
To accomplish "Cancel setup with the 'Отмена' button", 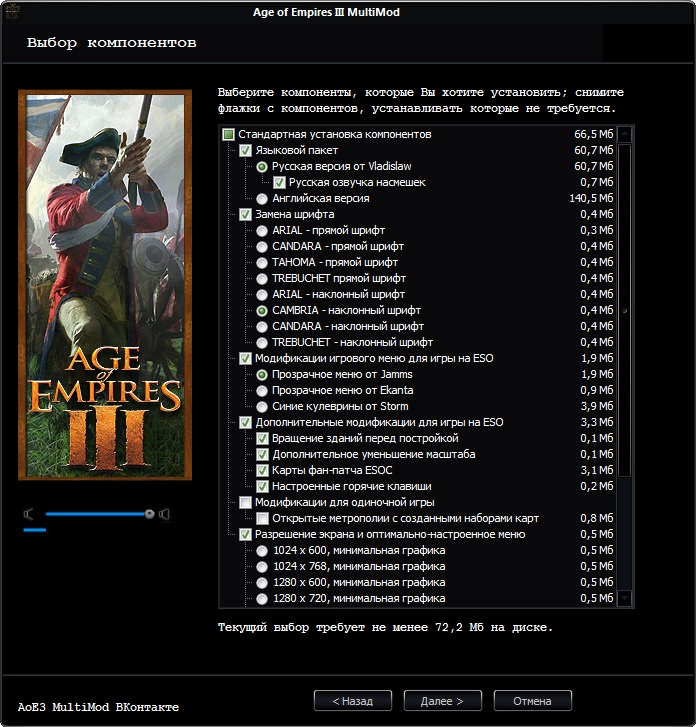I will [532, 701].
